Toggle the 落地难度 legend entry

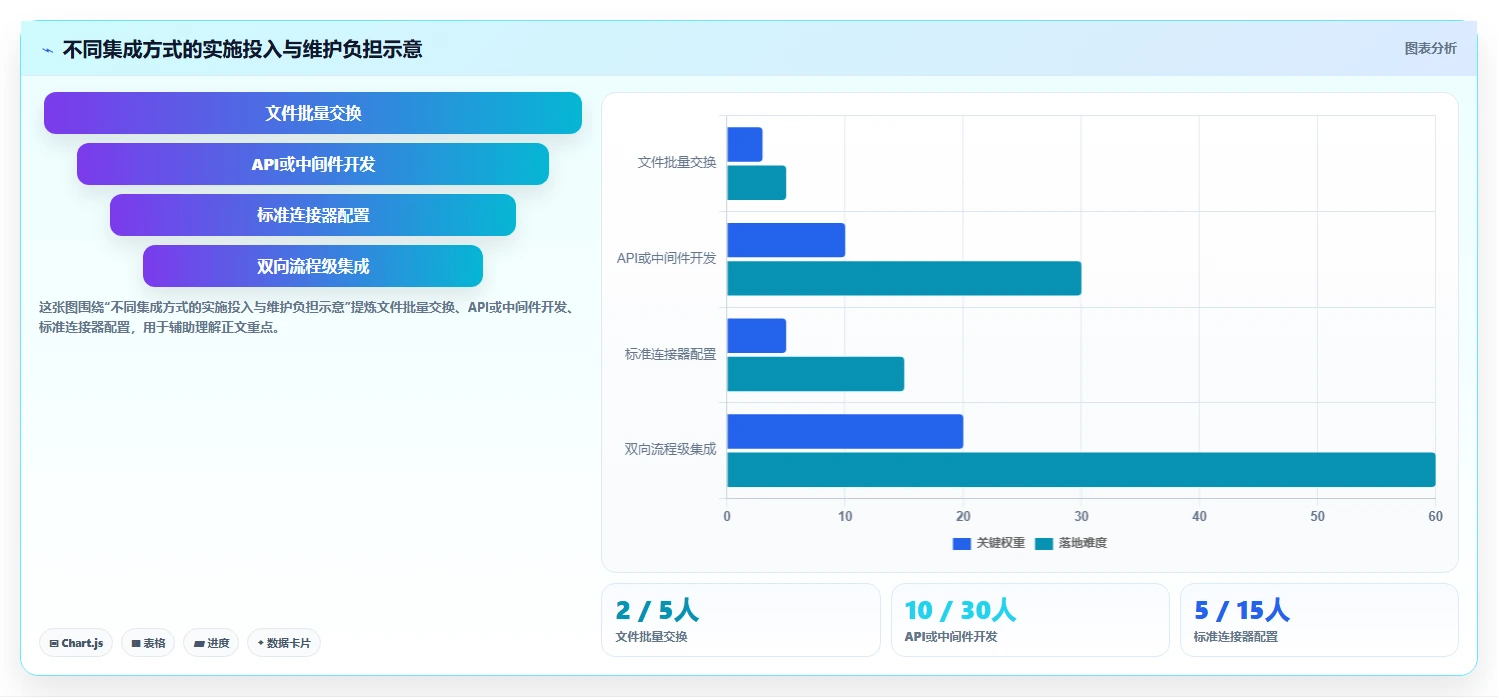click(x=1071, y=543)
